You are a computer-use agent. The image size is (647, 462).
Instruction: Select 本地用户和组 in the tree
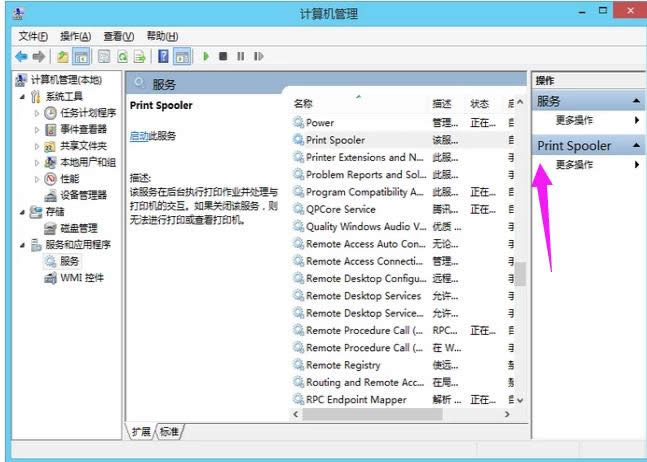click(x=88, y=162)
